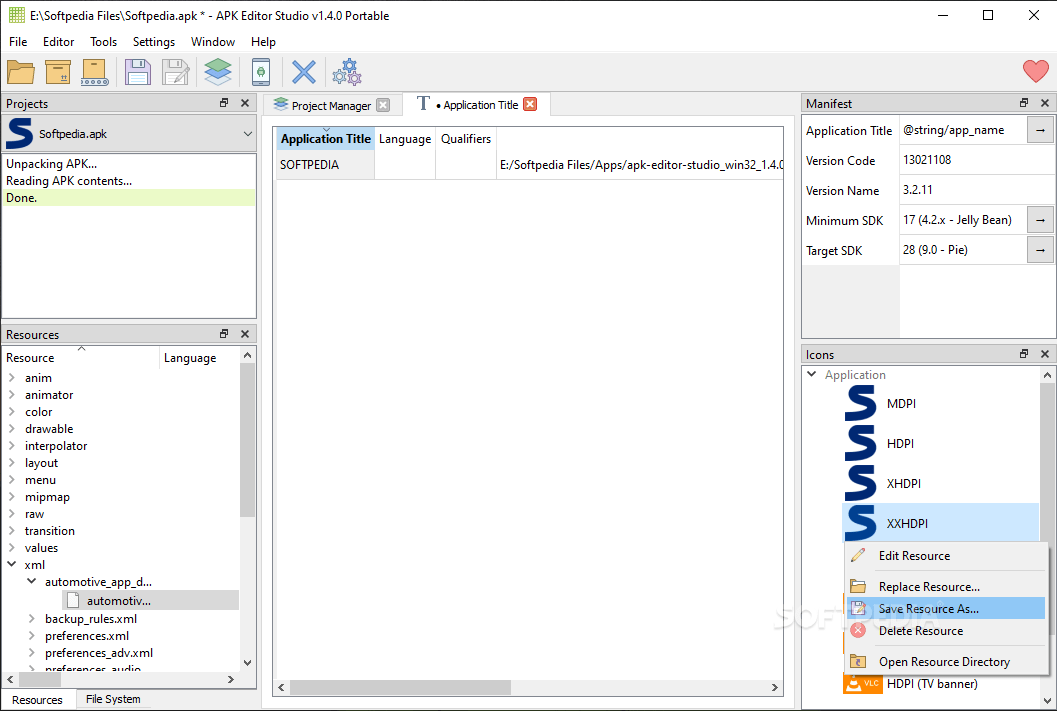Open the Settings menu

pyautogui.click(x=154, y=42)
